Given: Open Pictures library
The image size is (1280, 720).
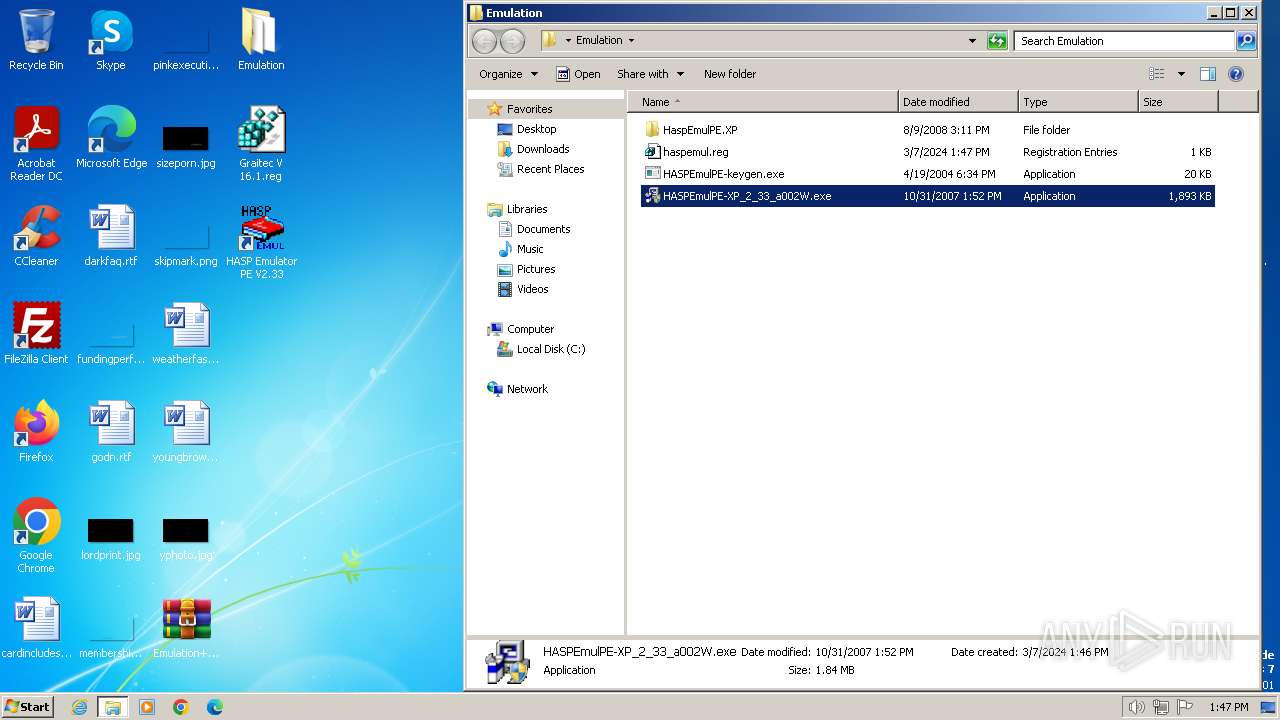Looking at the screenshot, I should coord(536,269).
